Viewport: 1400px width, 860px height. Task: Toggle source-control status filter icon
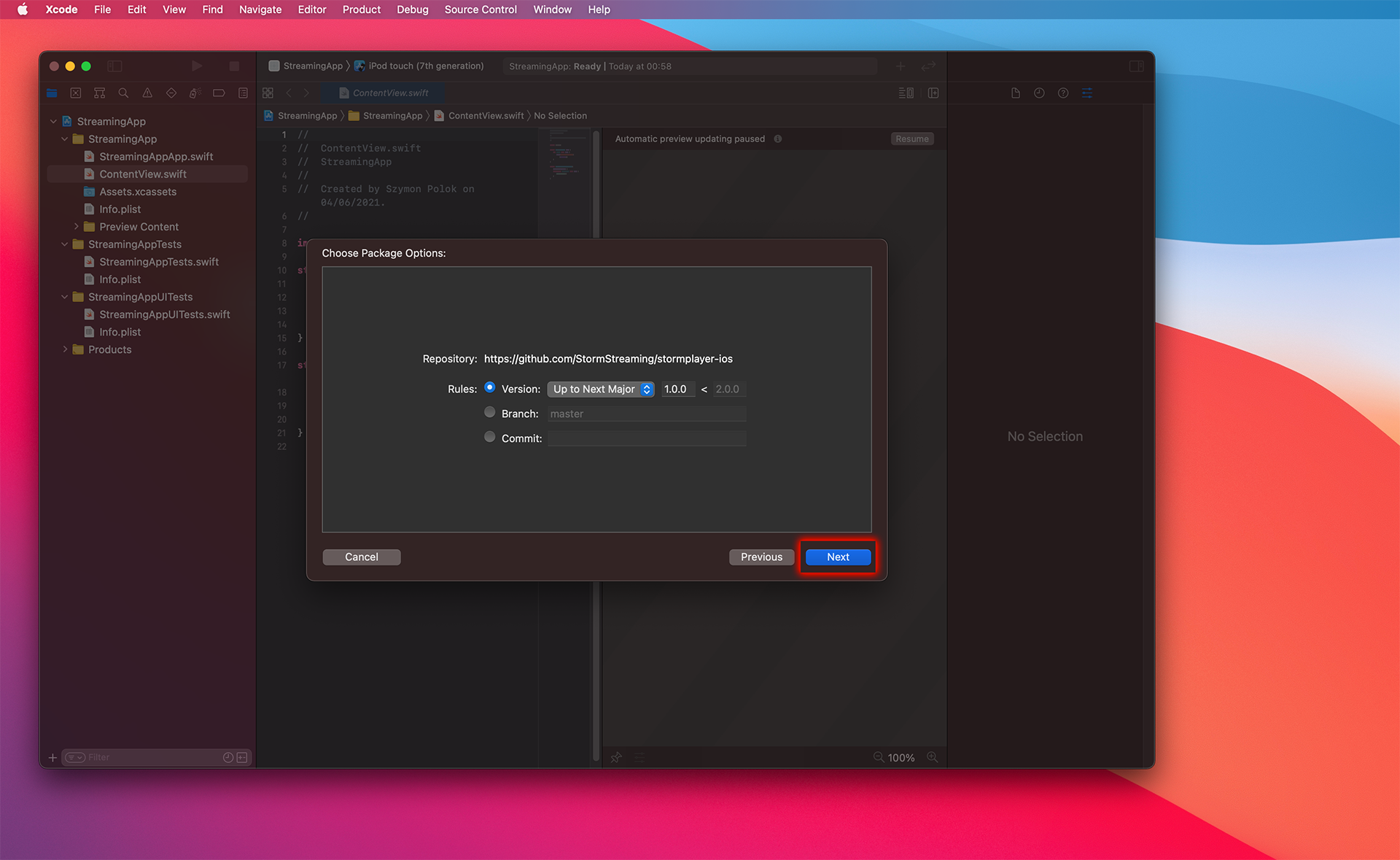[242, 757]
